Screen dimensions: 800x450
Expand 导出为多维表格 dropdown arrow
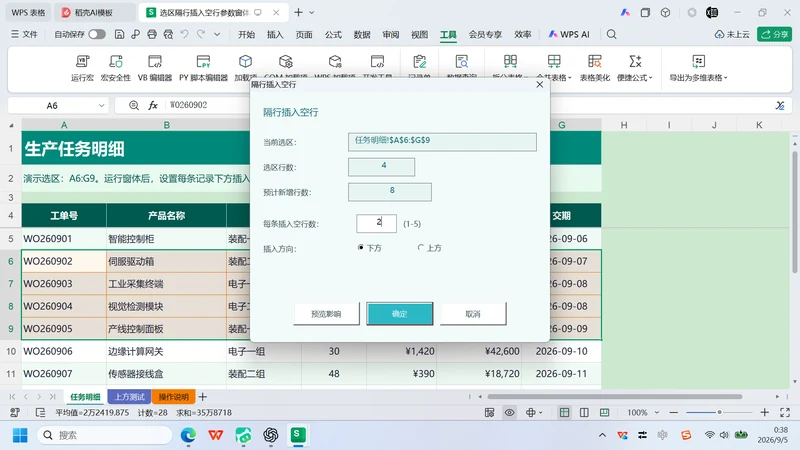[x=726, y=78]
